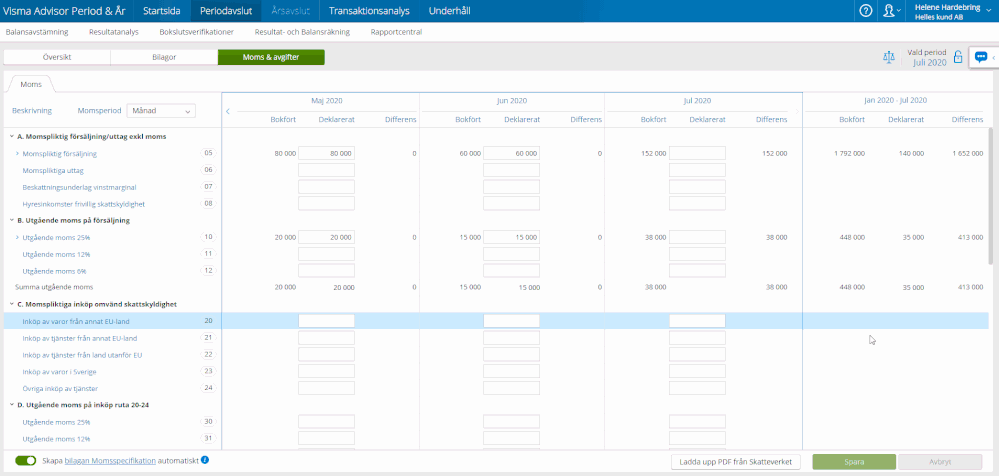This screenshot has height=476, width=999.
Task: Click row code badge 05
Action: (x=208, y=154)
